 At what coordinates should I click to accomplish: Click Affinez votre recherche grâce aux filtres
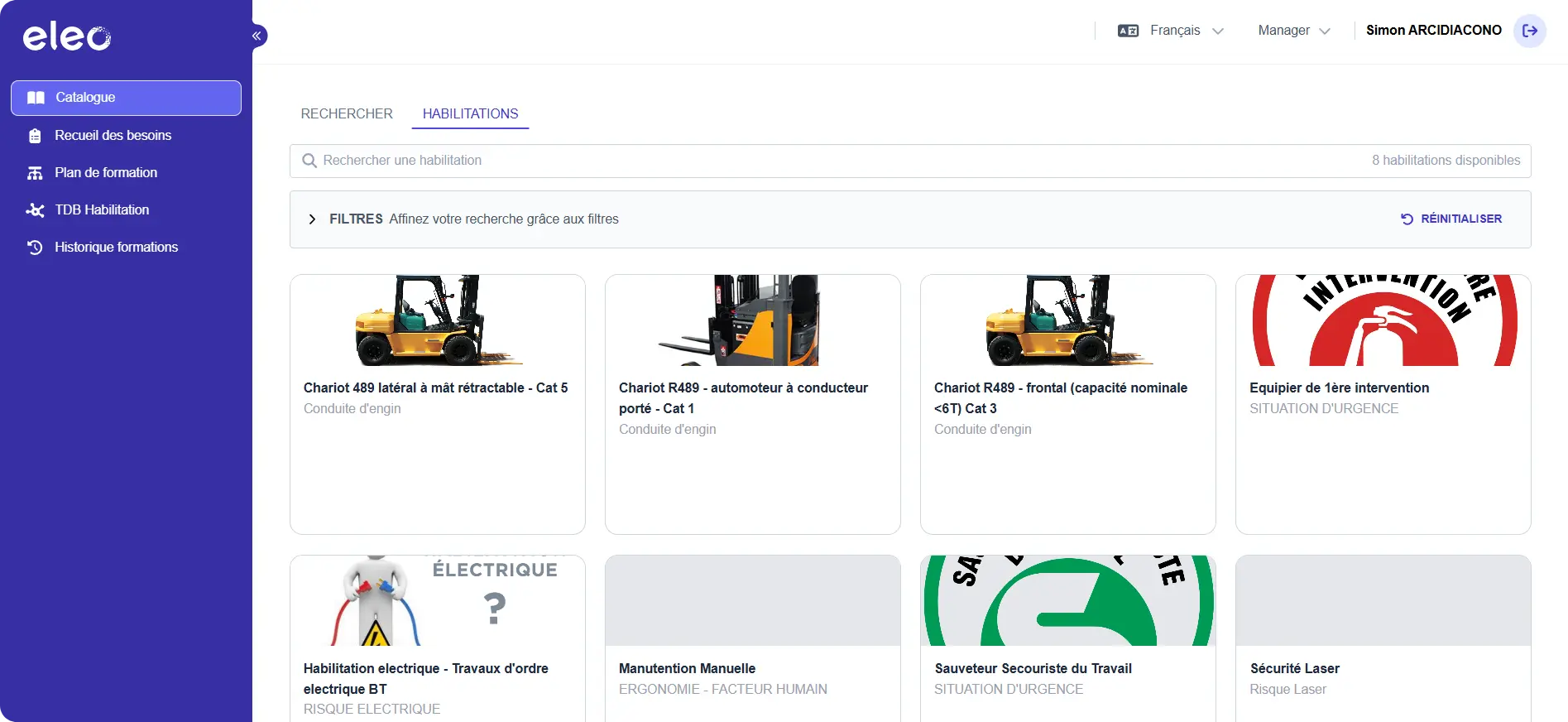click(x=504, y=219)
